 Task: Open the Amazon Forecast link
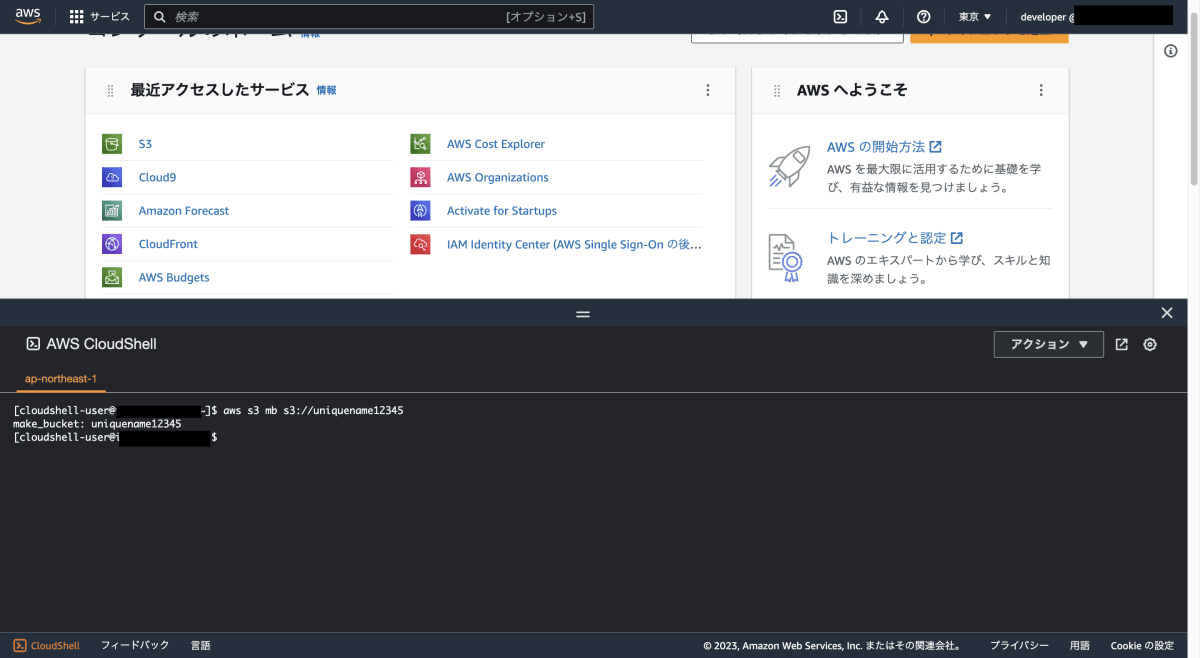[184, 211]
